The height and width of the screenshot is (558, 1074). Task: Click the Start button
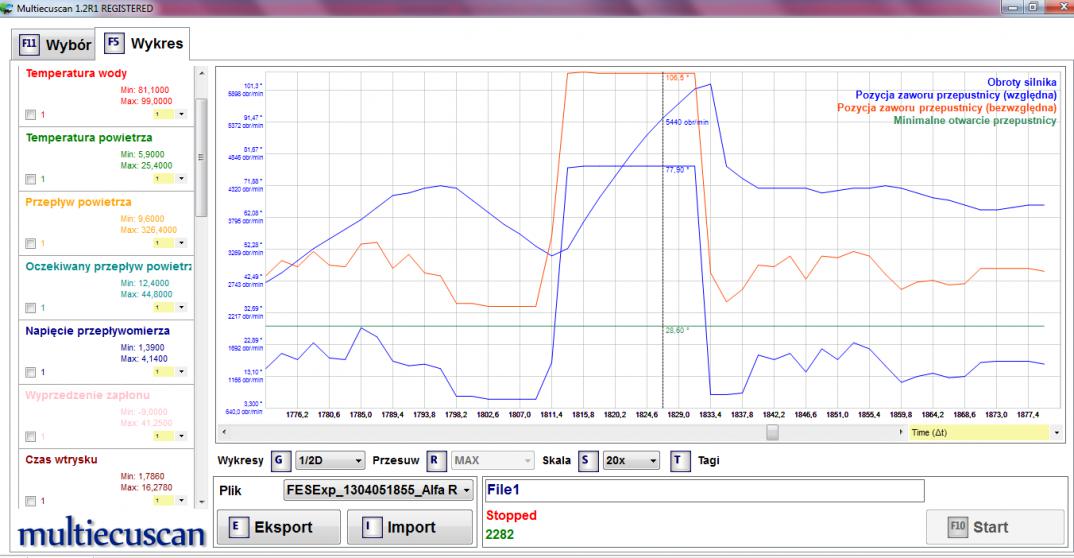995,527
